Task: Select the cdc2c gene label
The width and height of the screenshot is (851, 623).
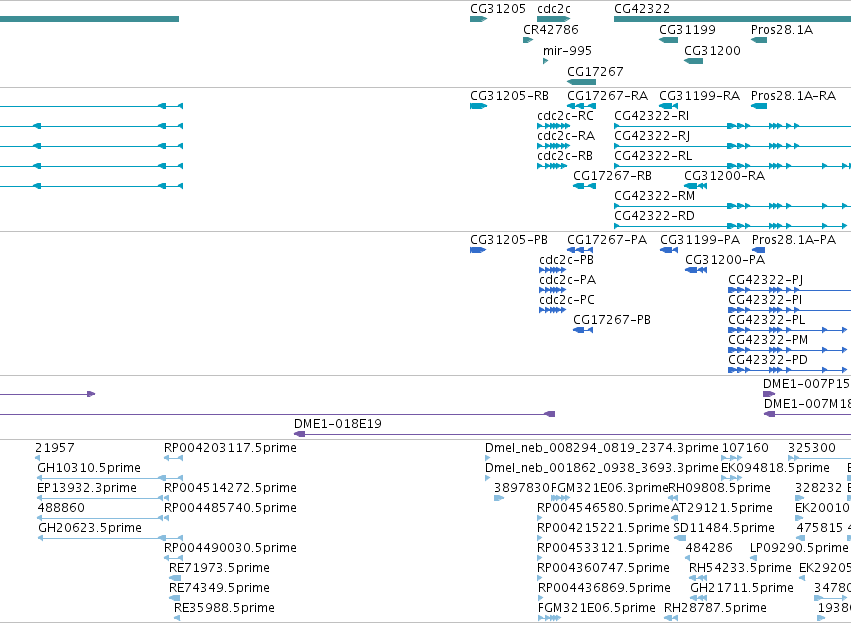Action: pyautogui.click(x=554, y=9)
